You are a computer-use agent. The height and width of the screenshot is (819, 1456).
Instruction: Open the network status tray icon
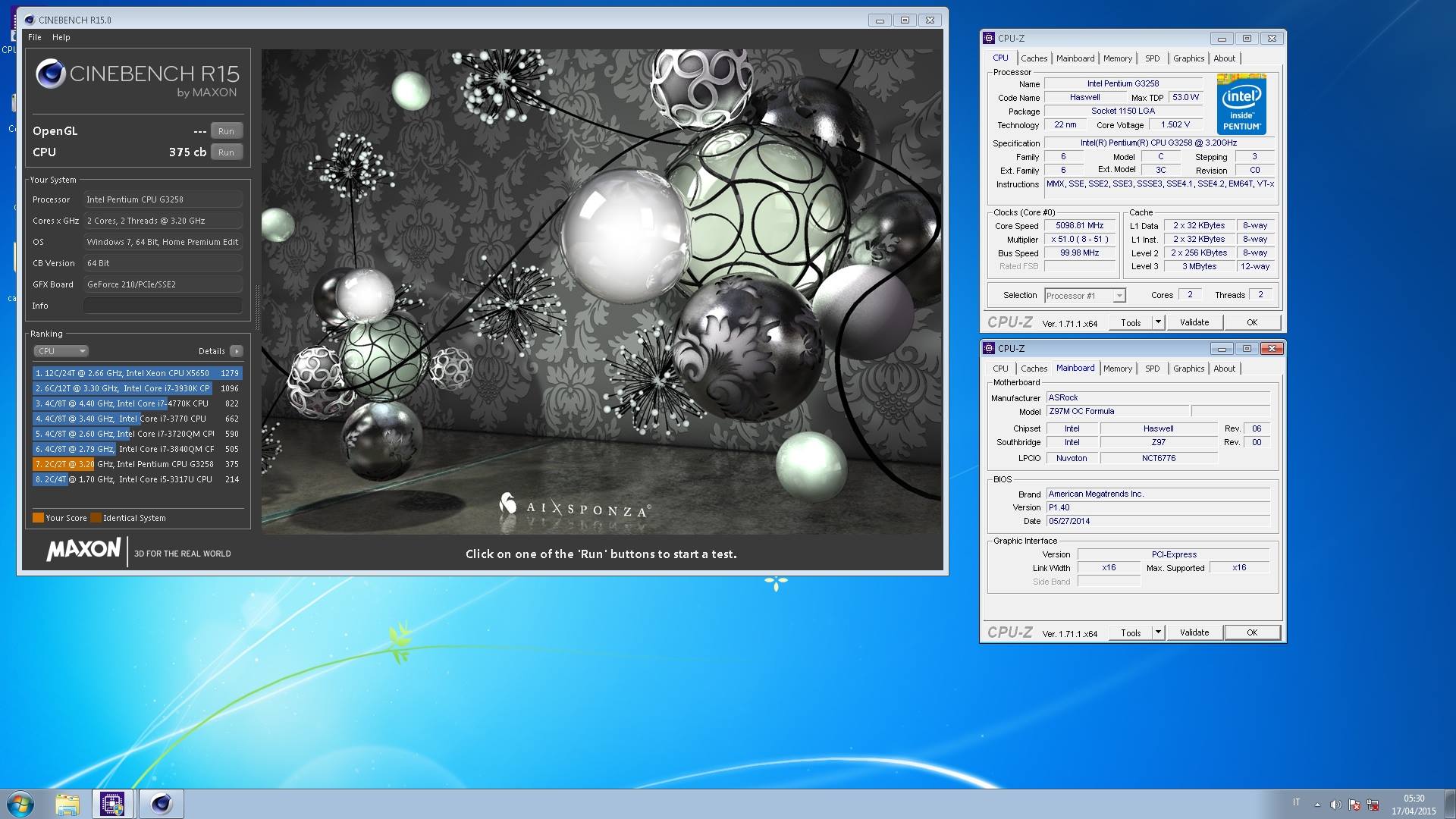tap(1373, 805)
